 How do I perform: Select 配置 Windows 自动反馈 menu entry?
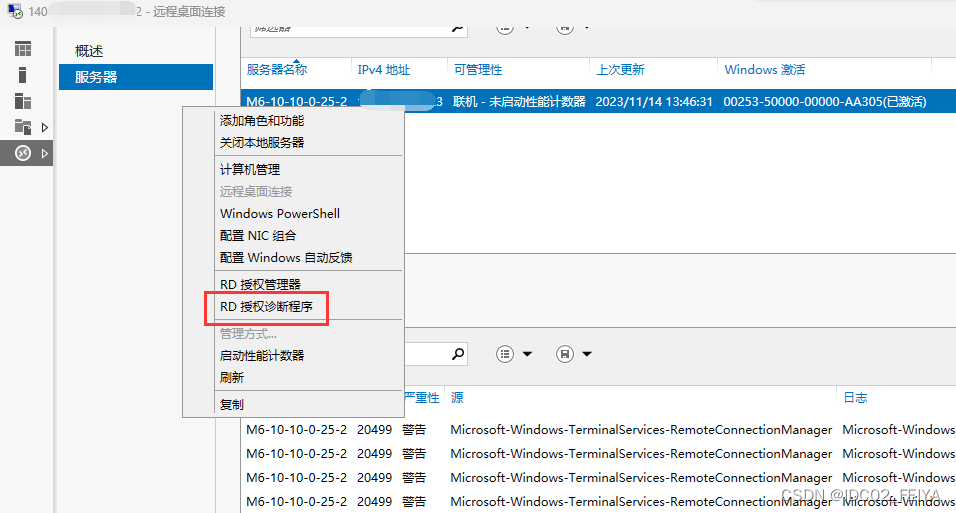click(286, 257)
